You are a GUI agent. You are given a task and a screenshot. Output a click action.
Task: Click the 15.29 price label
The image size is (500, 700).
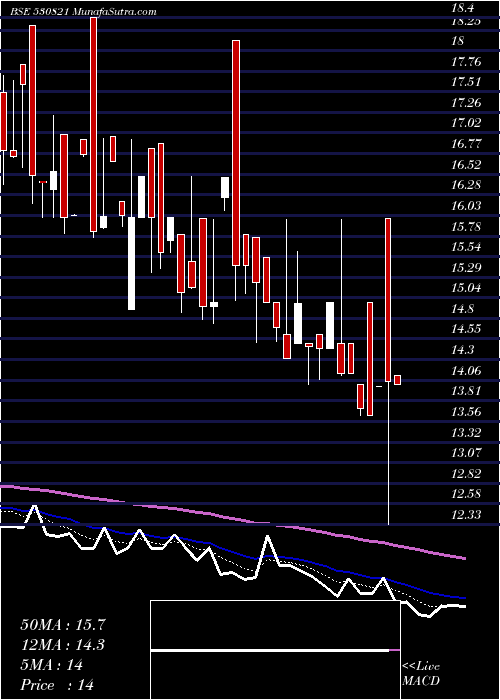[x=466, y=267]
